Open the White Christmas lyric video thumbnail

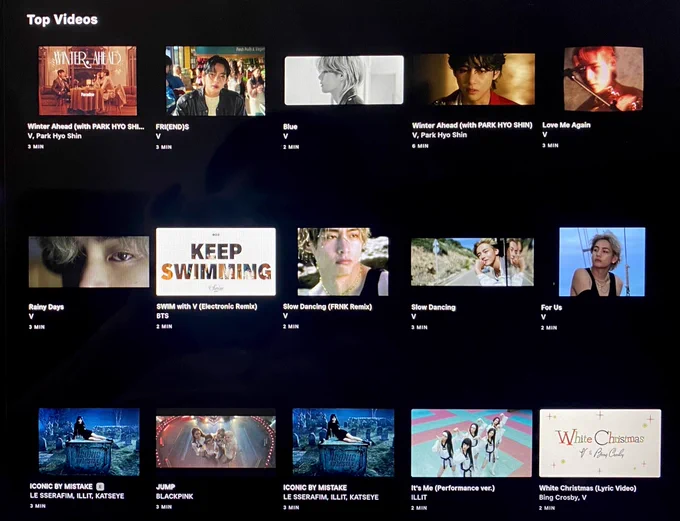[x=600, y=443]
